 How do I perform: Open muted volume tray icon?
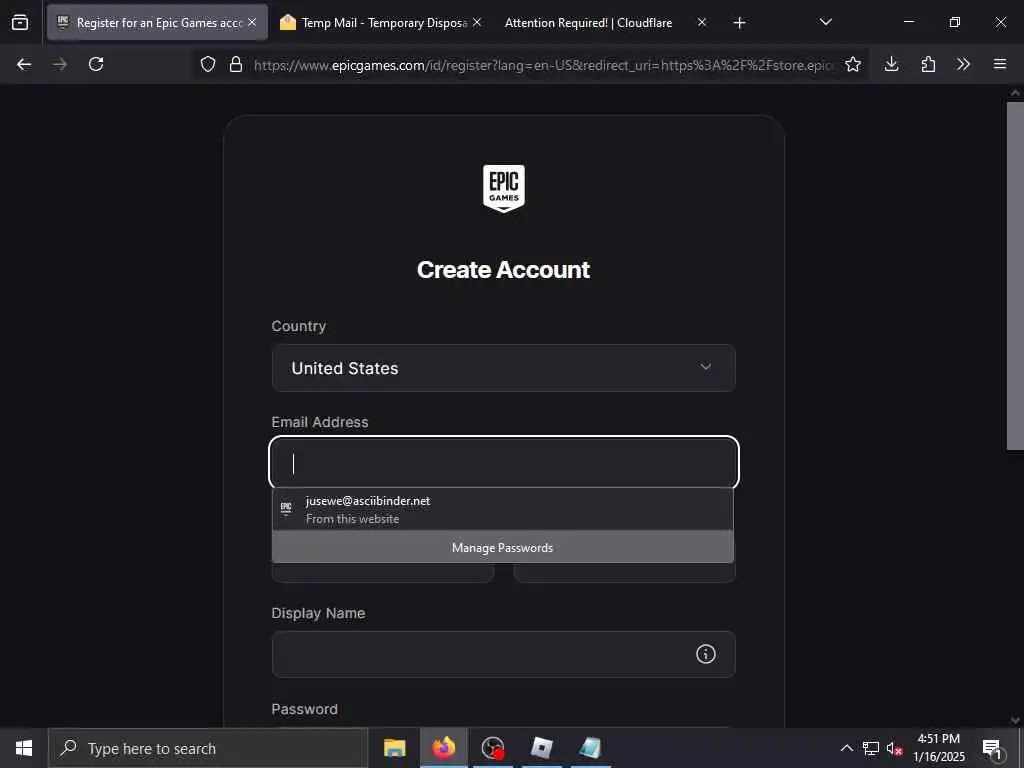[x=895, y=748]
